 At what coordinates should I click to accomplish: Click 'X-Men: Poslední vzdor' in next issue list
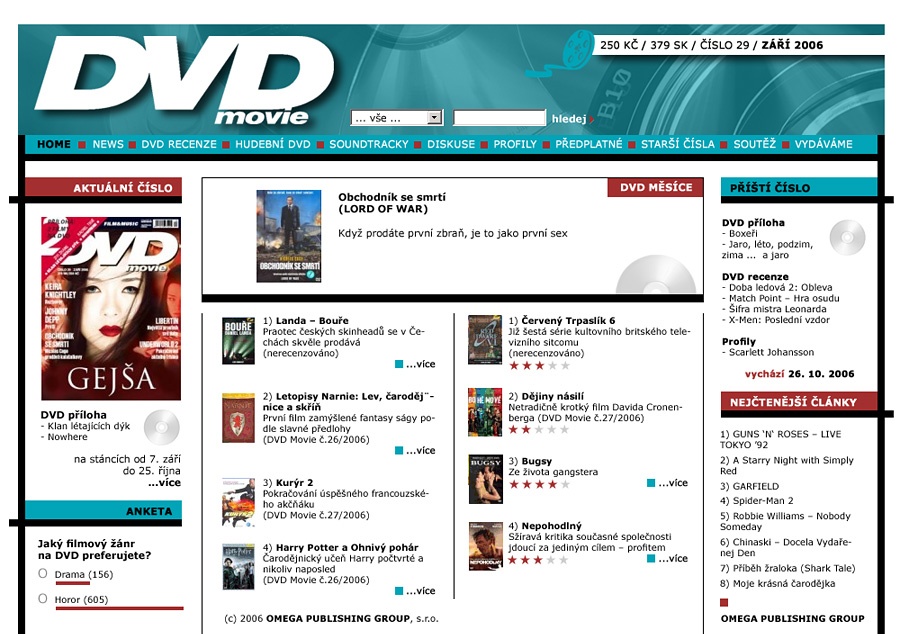tap(779, 320)
